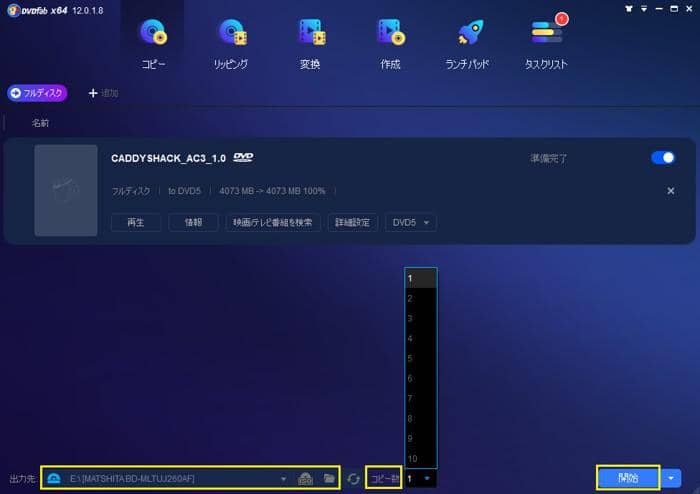This screenshot has height=494, width=700.
Task: Click the Full Disc (フルディスク) mode switcher
Action: pos(38,93)
